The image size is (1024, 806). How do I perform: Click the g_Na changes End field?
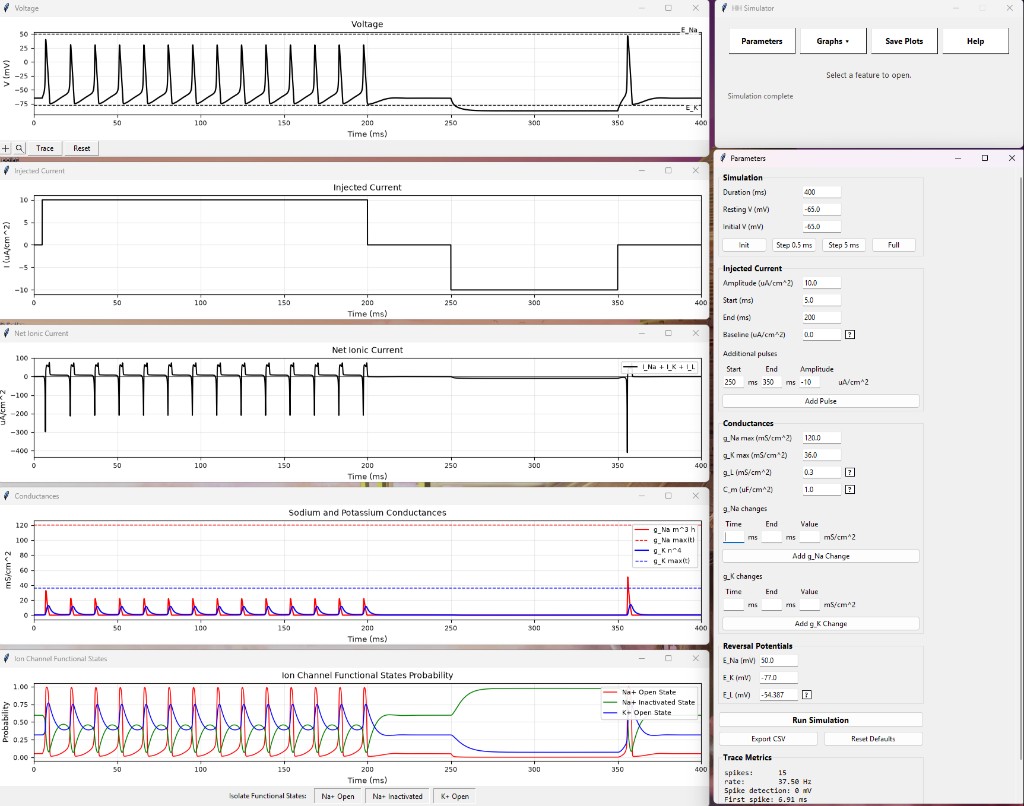[x=771, y=537]
